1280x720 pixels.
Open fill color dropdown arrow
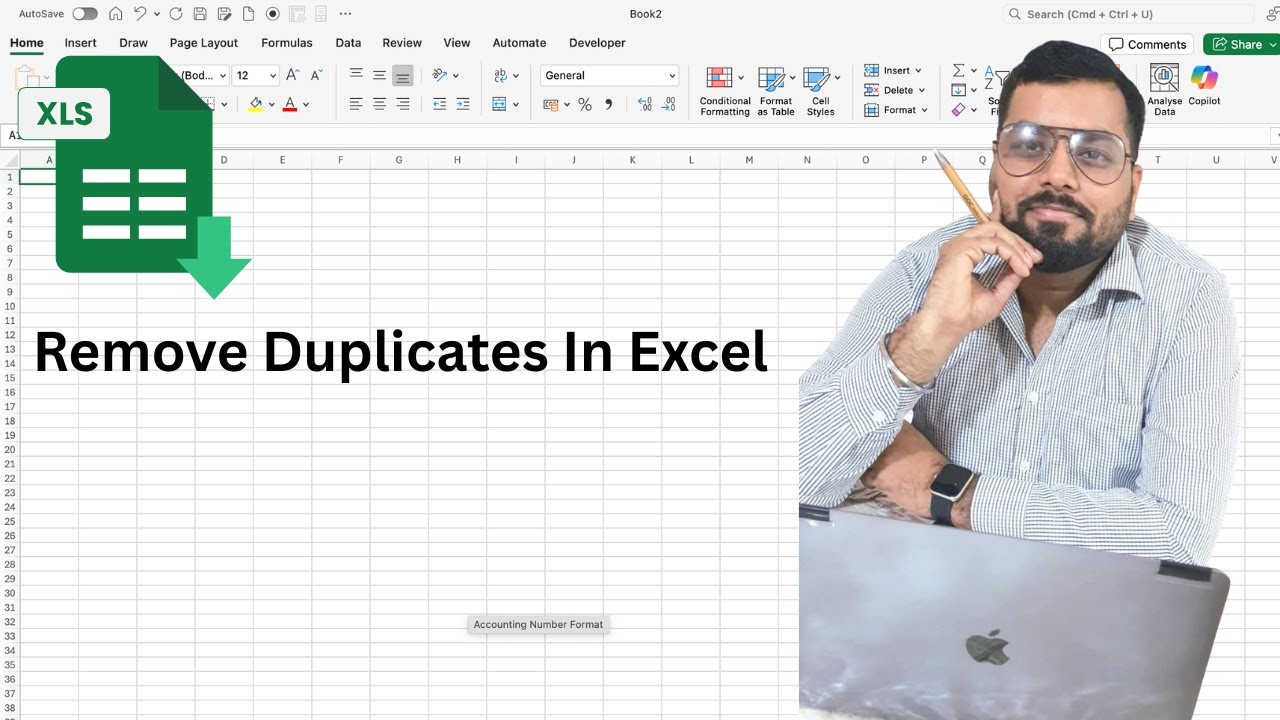pos(271,104)
